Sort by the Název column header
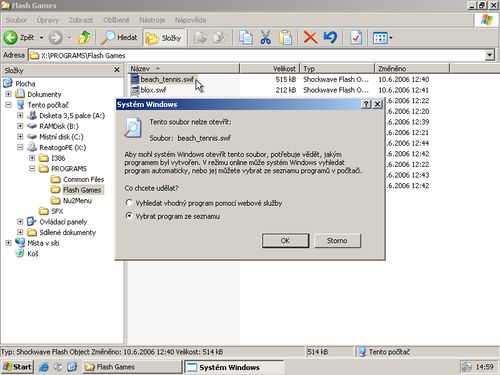 point(183,69)
